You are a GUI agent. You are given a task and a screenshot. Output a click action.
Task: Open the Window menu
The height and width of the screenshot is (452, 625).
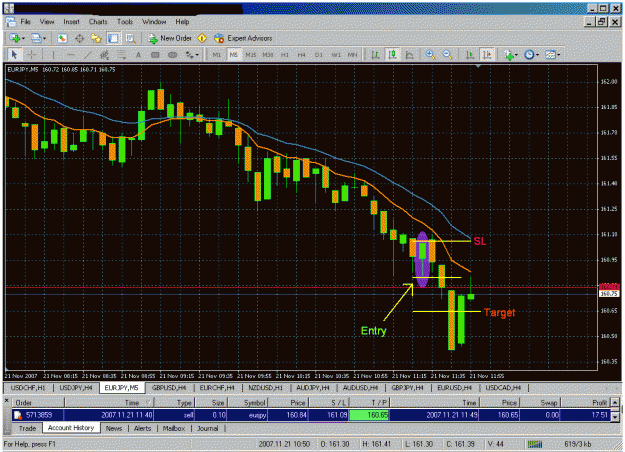pyautogui.click(x=154, y=22)
